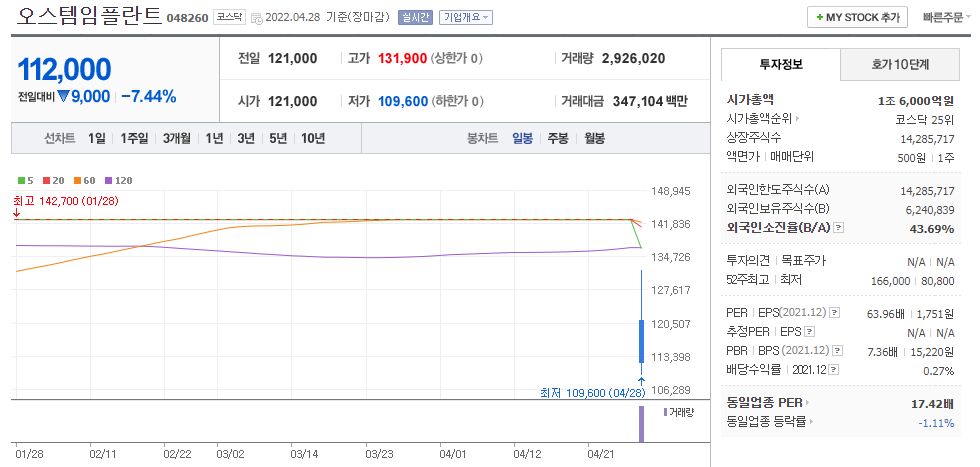
Task: Click the 0.27% dividend yield value
Action: tap(939, 371)
